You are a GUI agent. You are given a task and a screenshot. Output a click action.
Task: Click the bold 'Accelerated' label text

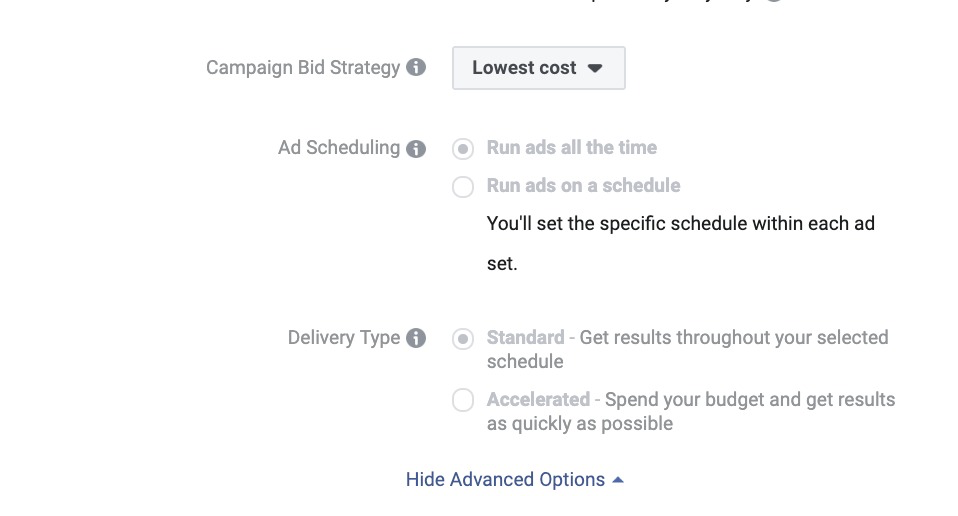click(x=538, y=399)
